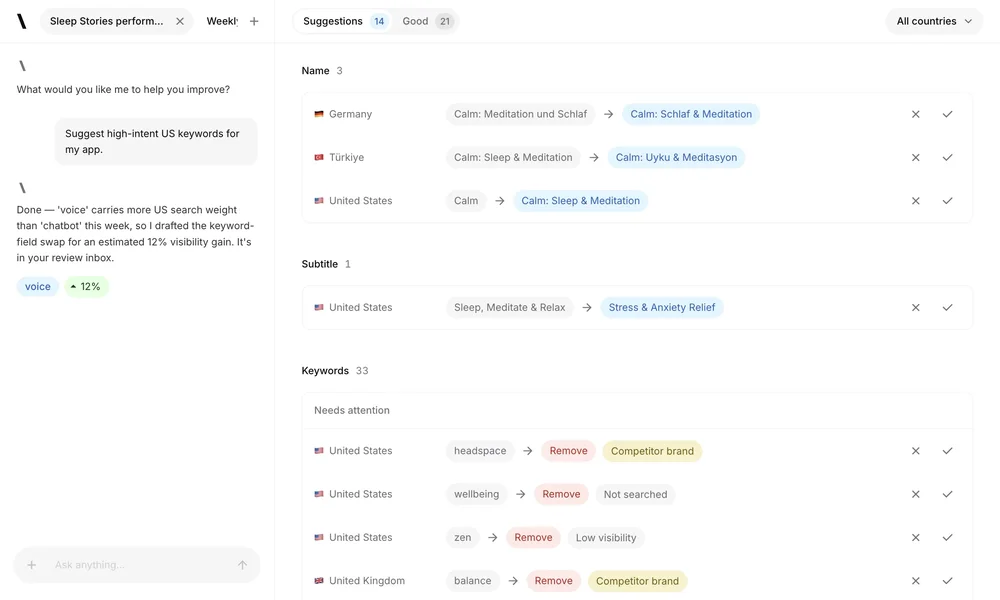Image resolution: width=1000 pixels, height=600 pixels.
Task: Click Remove chip for balance keyword
Action: click(x=554, y=581)
